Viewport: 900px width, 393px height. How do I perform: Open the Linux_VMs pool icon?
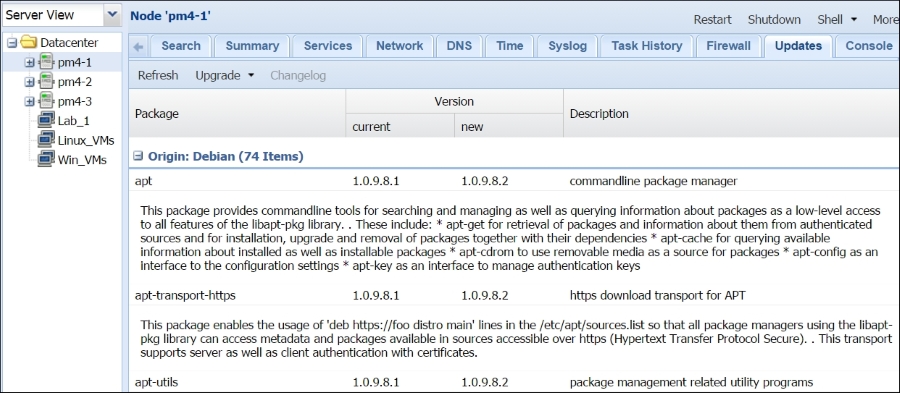click(x=46, y=140)
